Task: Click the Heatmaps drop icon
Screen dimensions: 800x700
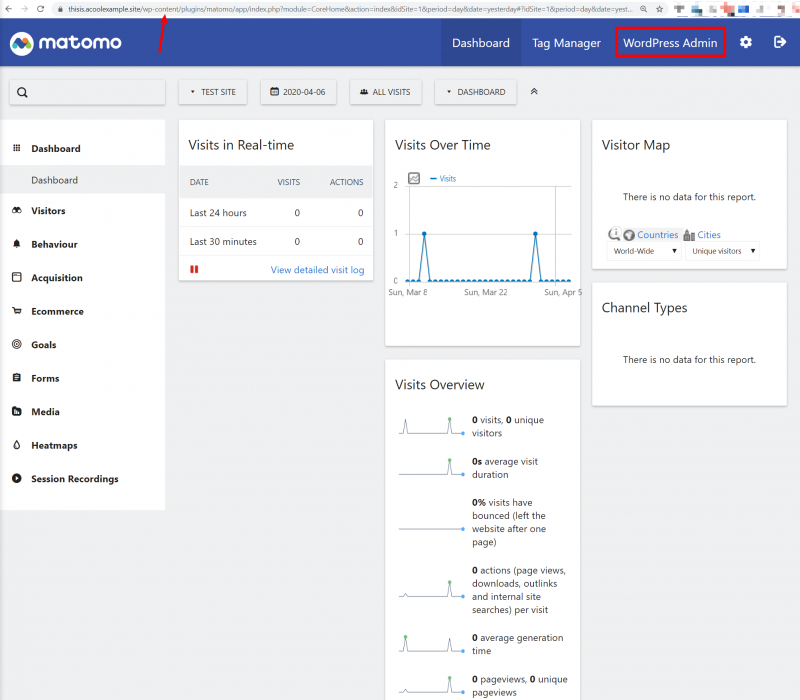Action: (17, 445)
